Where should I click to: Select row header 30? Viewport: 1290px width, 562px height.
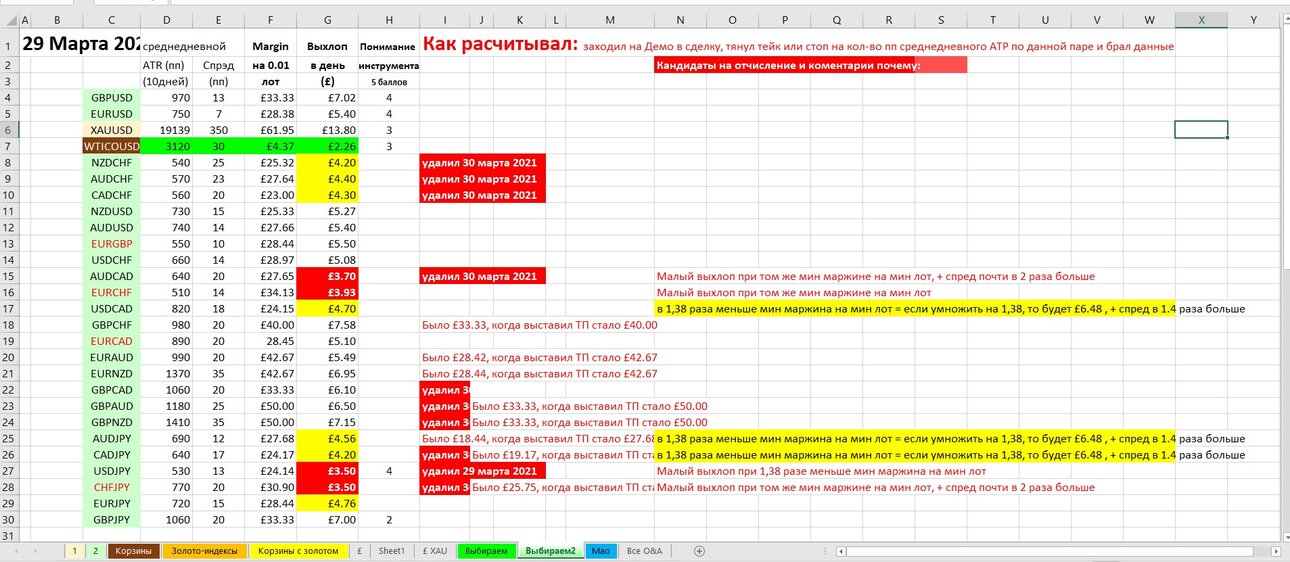click(x=9, y=520)
